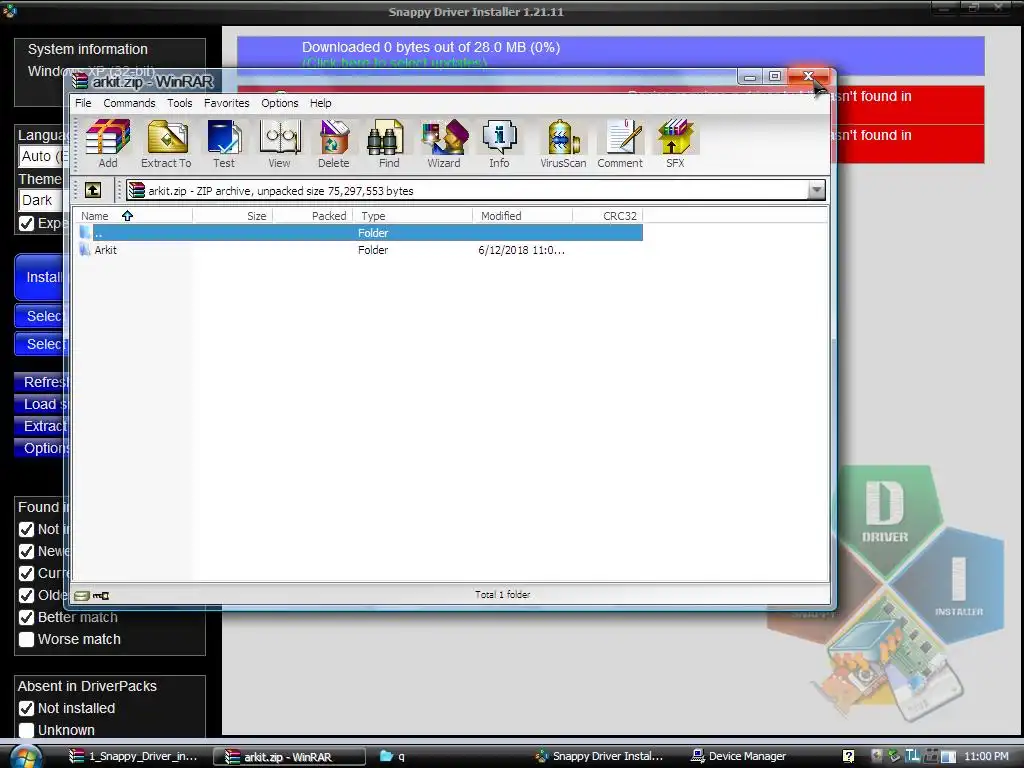Image resolution: width=1024 pixels, height=768 pixels.
Task: Switch to Device Manager taskbar button
Action: coord(739,756)
